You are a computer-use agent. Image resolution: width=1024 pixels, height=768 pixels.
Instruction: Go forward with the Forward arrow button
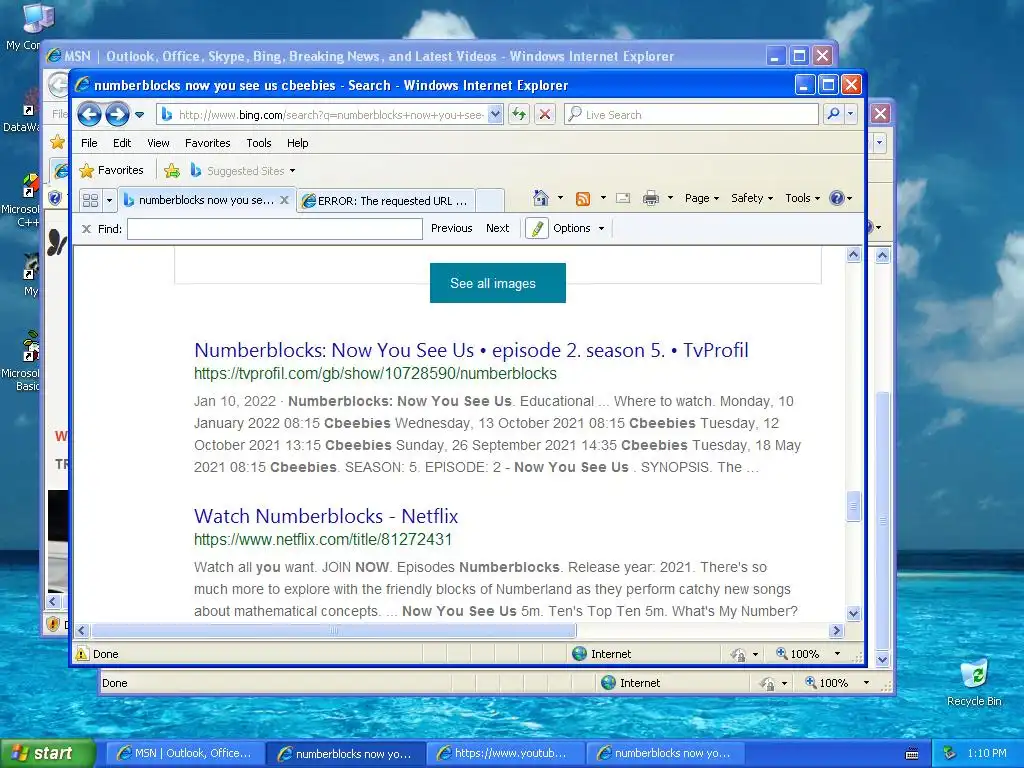118,115
